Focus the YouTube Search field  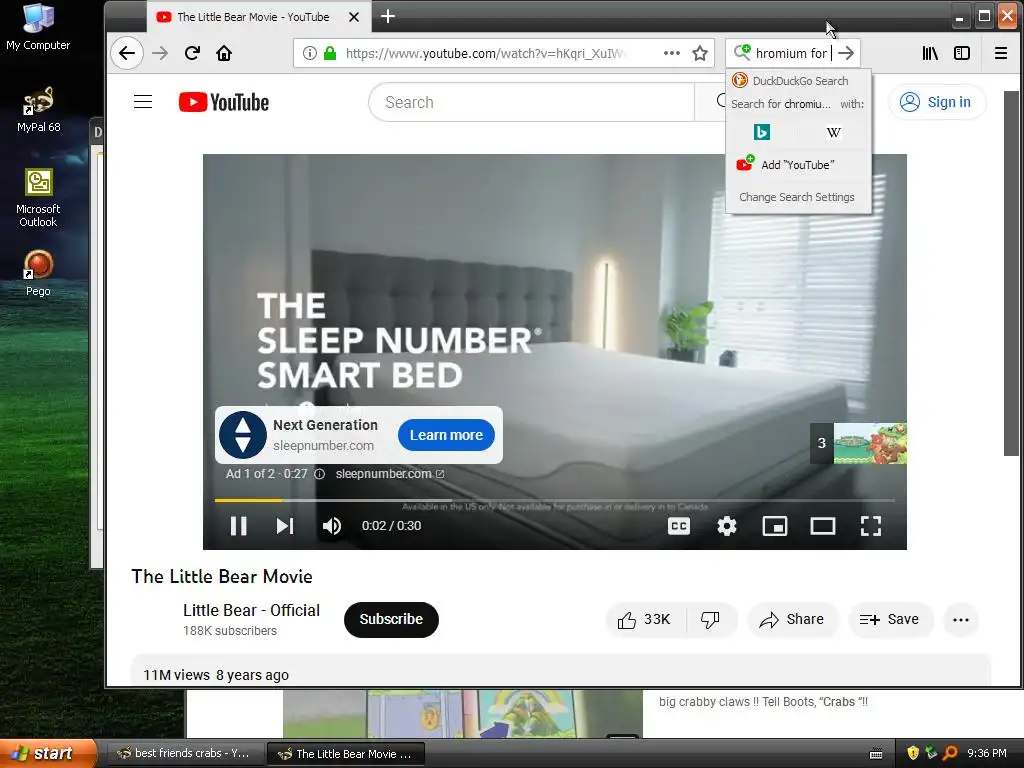tap(532, 102)
